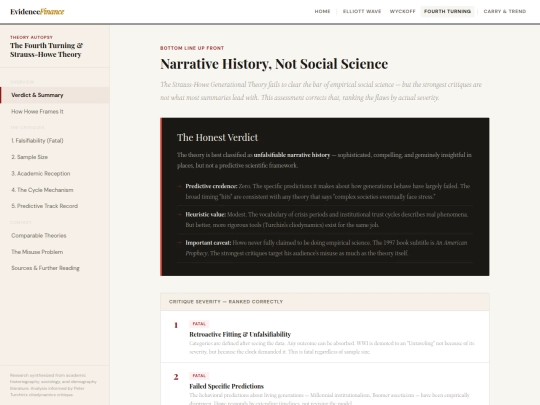Click The Fourth Turning & Strauss-Howe Theory title
Viewport: 540px width, 405px height.
tap(46, 50)
